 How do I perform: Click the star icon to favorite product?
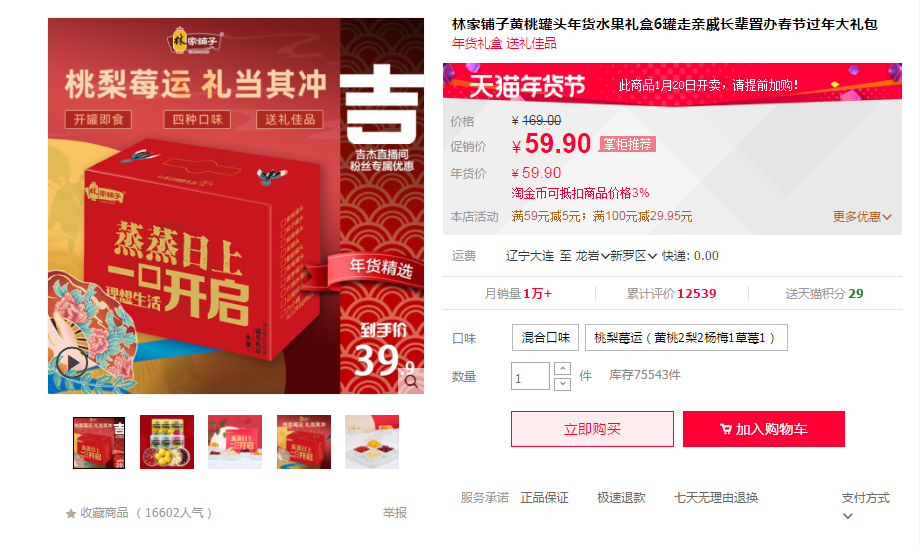pos(71,514)
